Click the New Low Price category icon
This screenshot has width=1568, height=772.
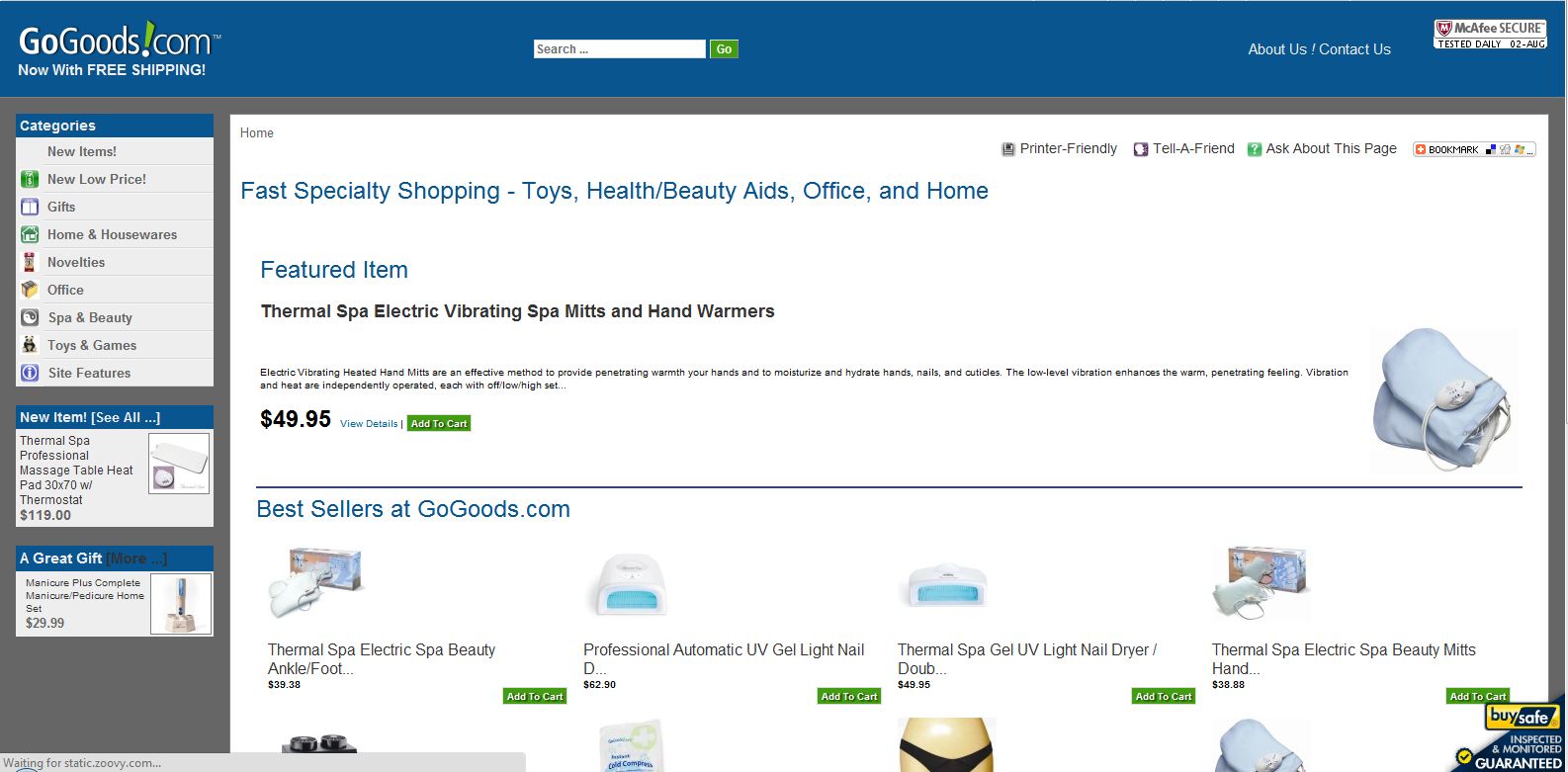click(30, 179)
